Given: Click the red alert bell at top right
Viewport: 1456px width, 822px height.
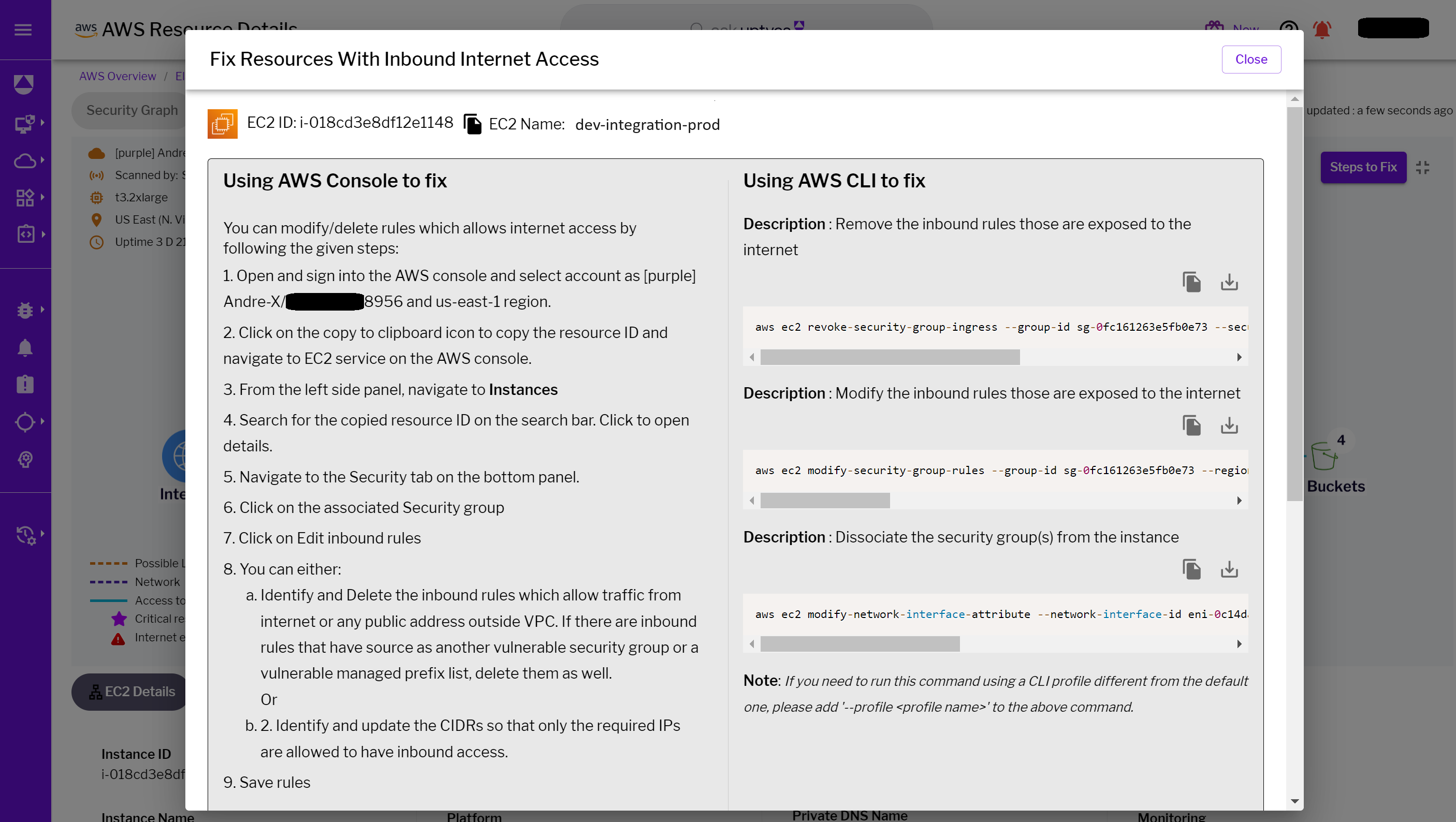Looking at the screenshot, I should [x=1322, y=30].
